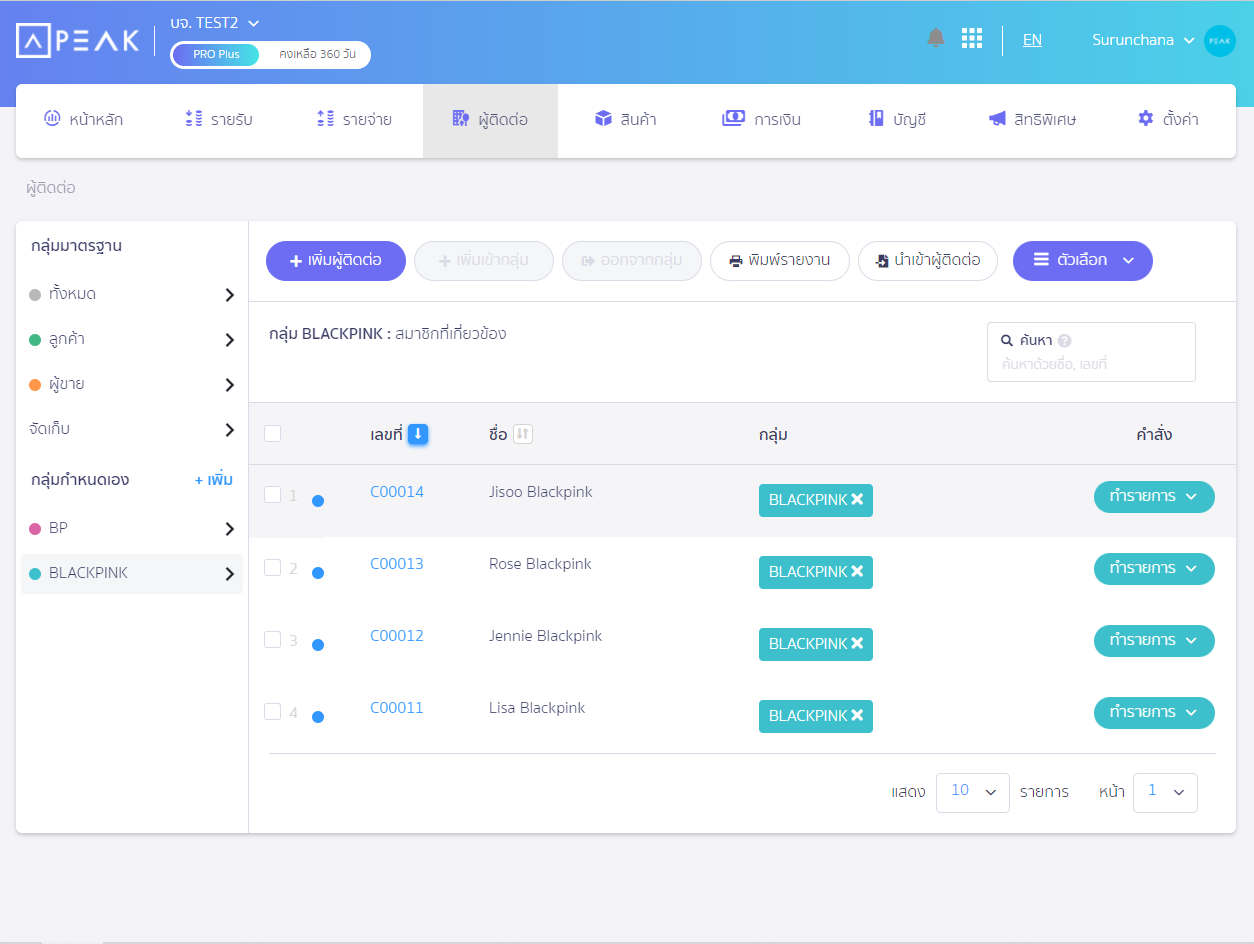
Task: Add a custom group with + เพิ่ม
Action: coord(214,480)
